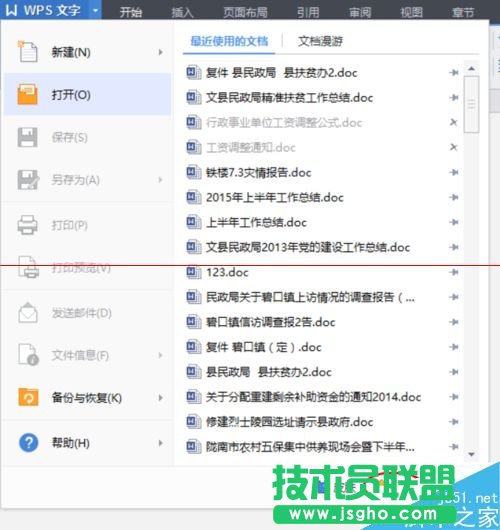
Task: Click doc icon beside 工资调整通知.doc
Action: tap(194, 147)
